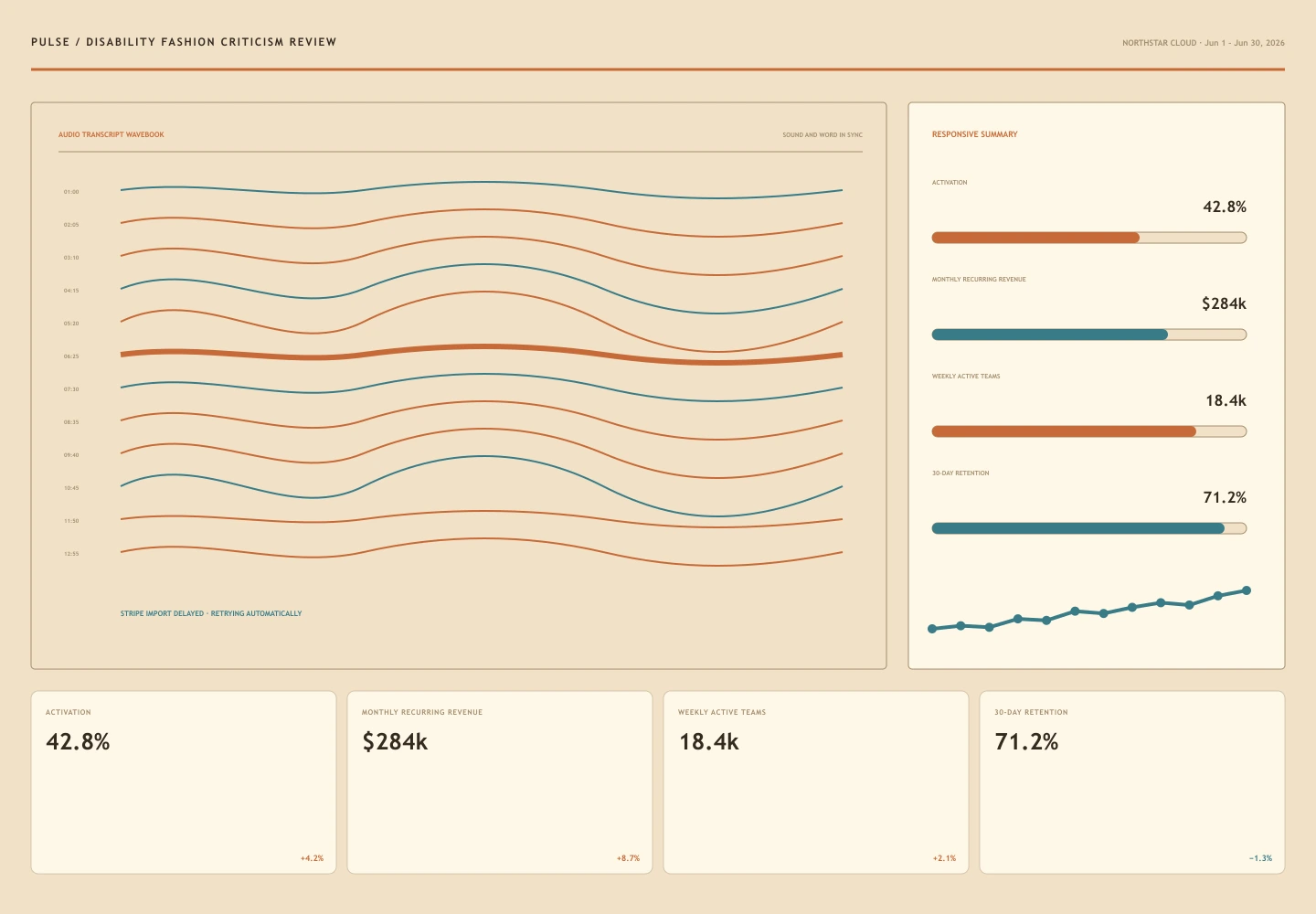Screen dimensions: 1316x914
Task: Select the 12:55 timestamp label
Action: coord(71,554)
